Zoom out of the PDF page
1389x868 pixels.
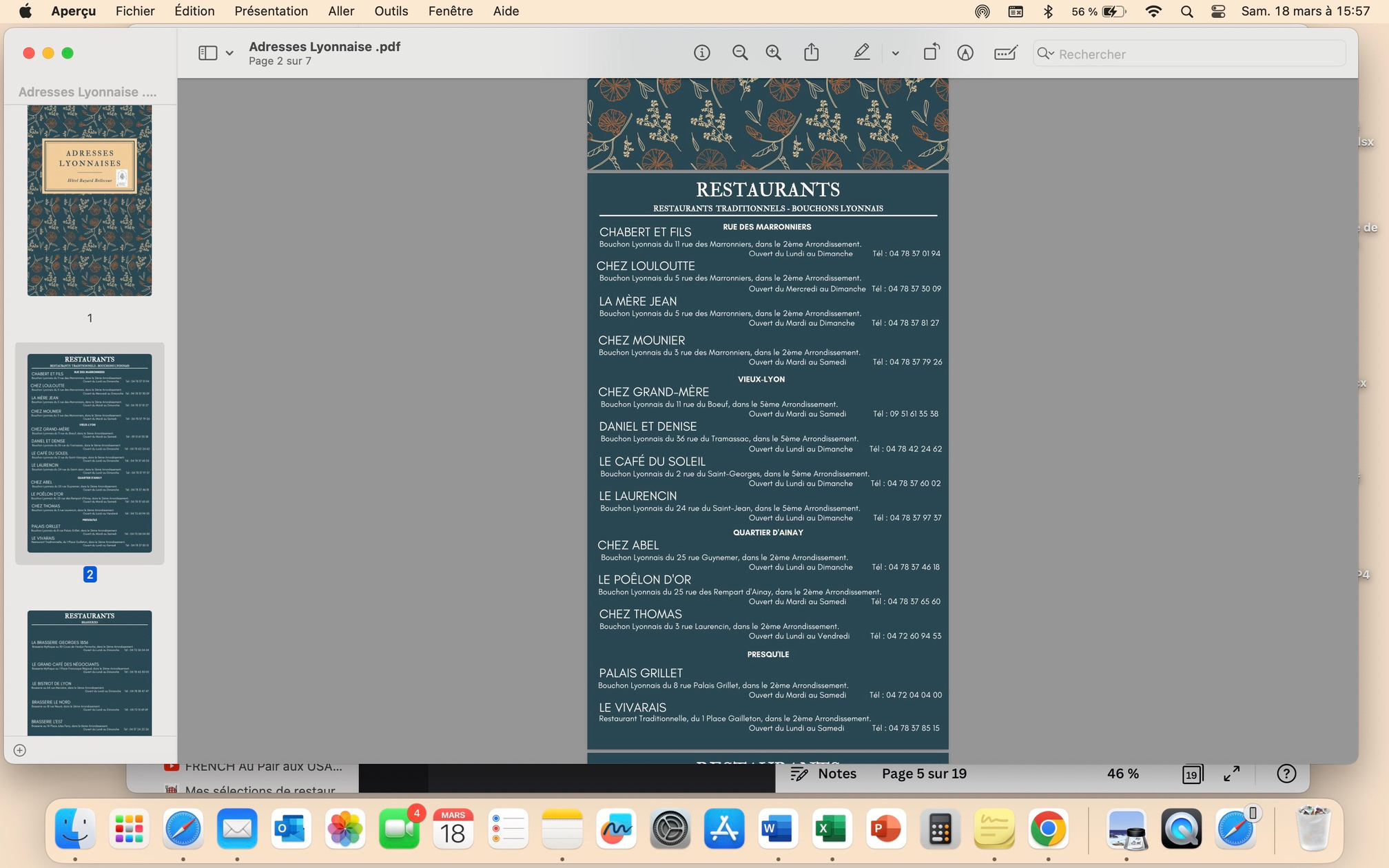coord(740,53)
